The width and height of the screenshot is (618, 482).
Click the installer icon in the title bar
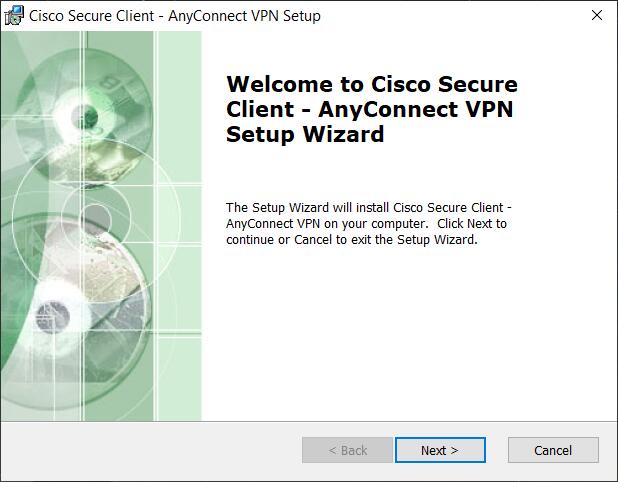click(x=13, y=15)
